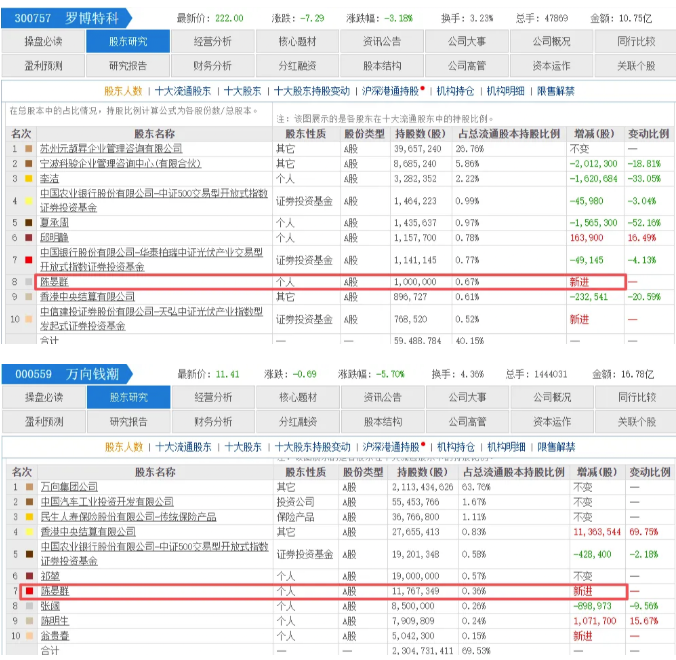Open 关联个股 tab in 万向钱潮 panel

coord(637,421)
